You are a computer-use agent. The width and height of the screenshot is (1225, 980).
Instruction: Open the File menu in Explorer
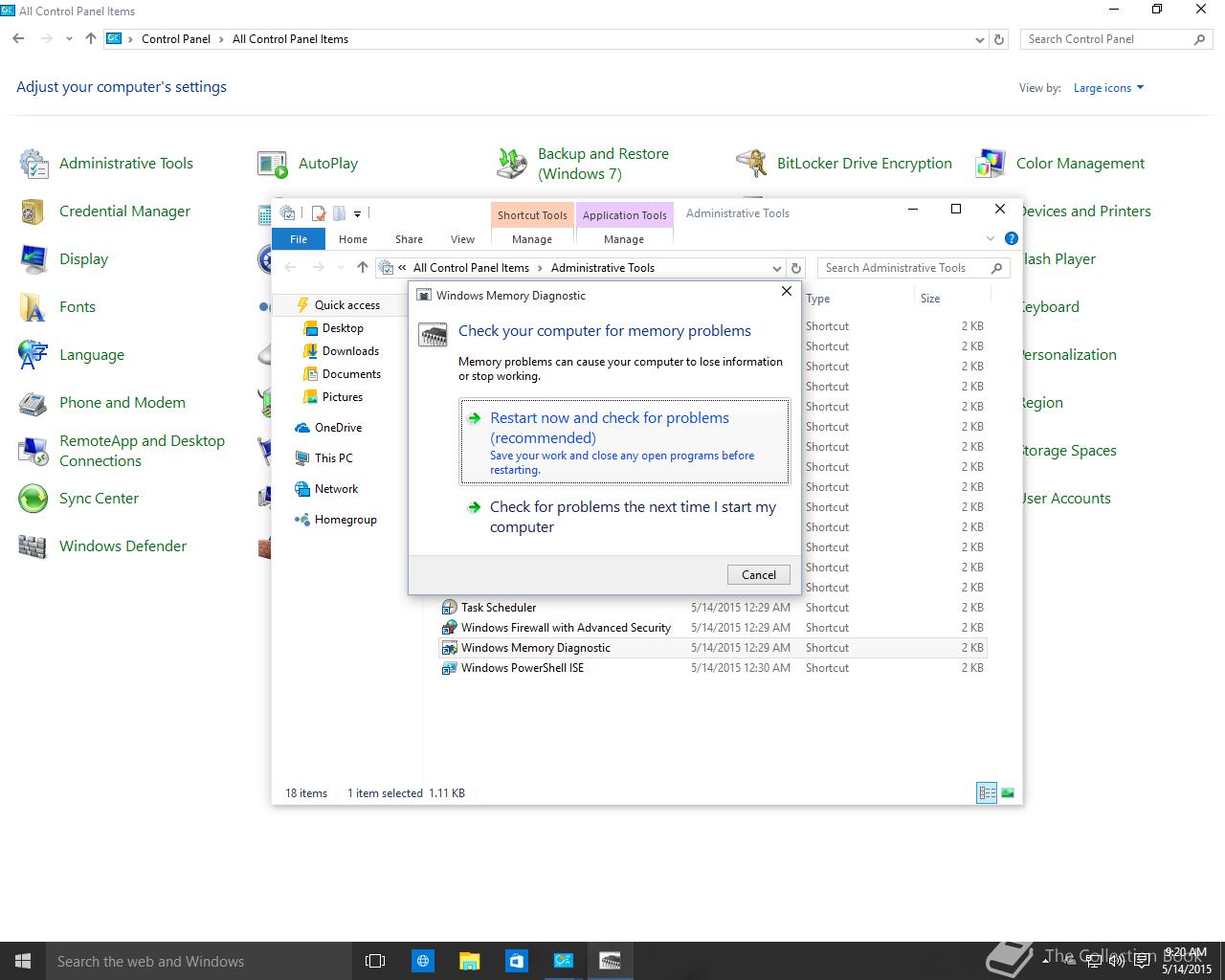tap(299, 239)
